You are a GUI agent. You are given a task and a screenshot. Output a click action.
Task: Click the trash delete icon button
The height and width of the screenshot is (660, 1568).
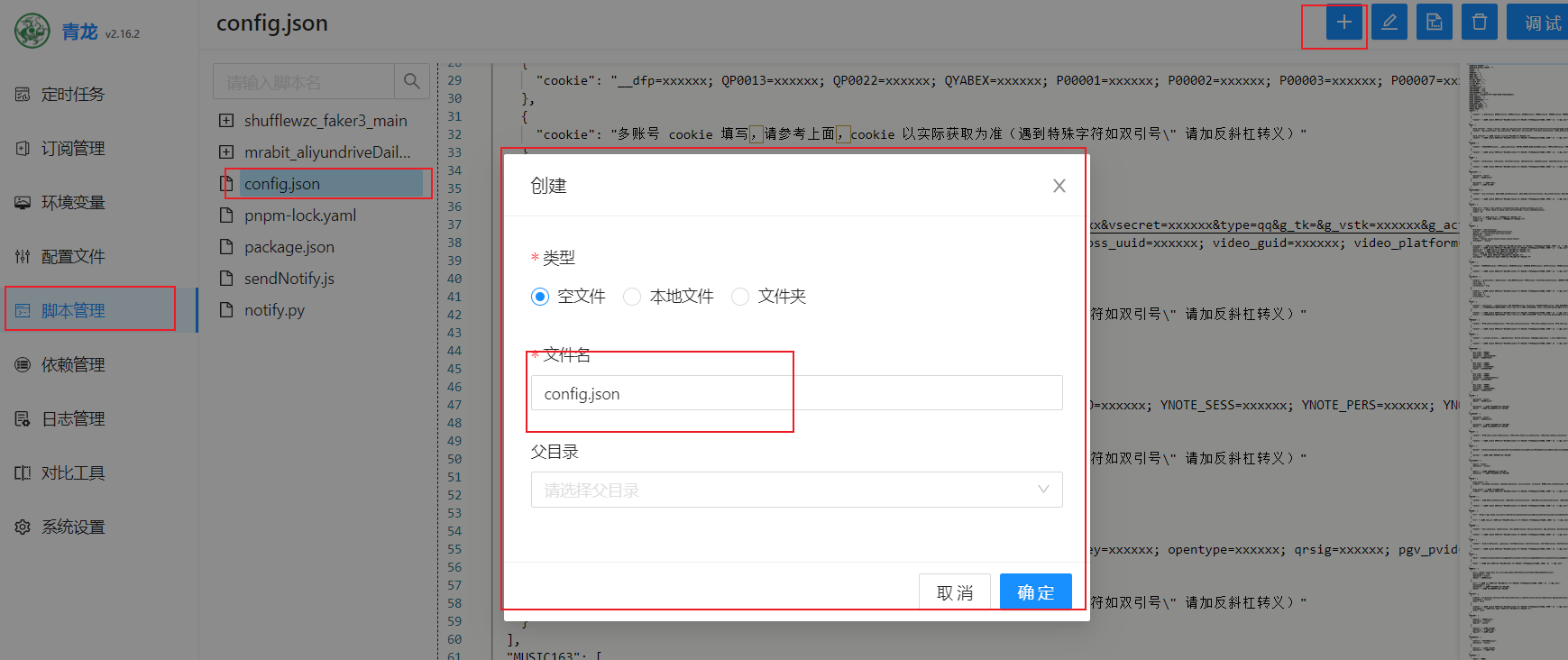(x=1479, y=23)
